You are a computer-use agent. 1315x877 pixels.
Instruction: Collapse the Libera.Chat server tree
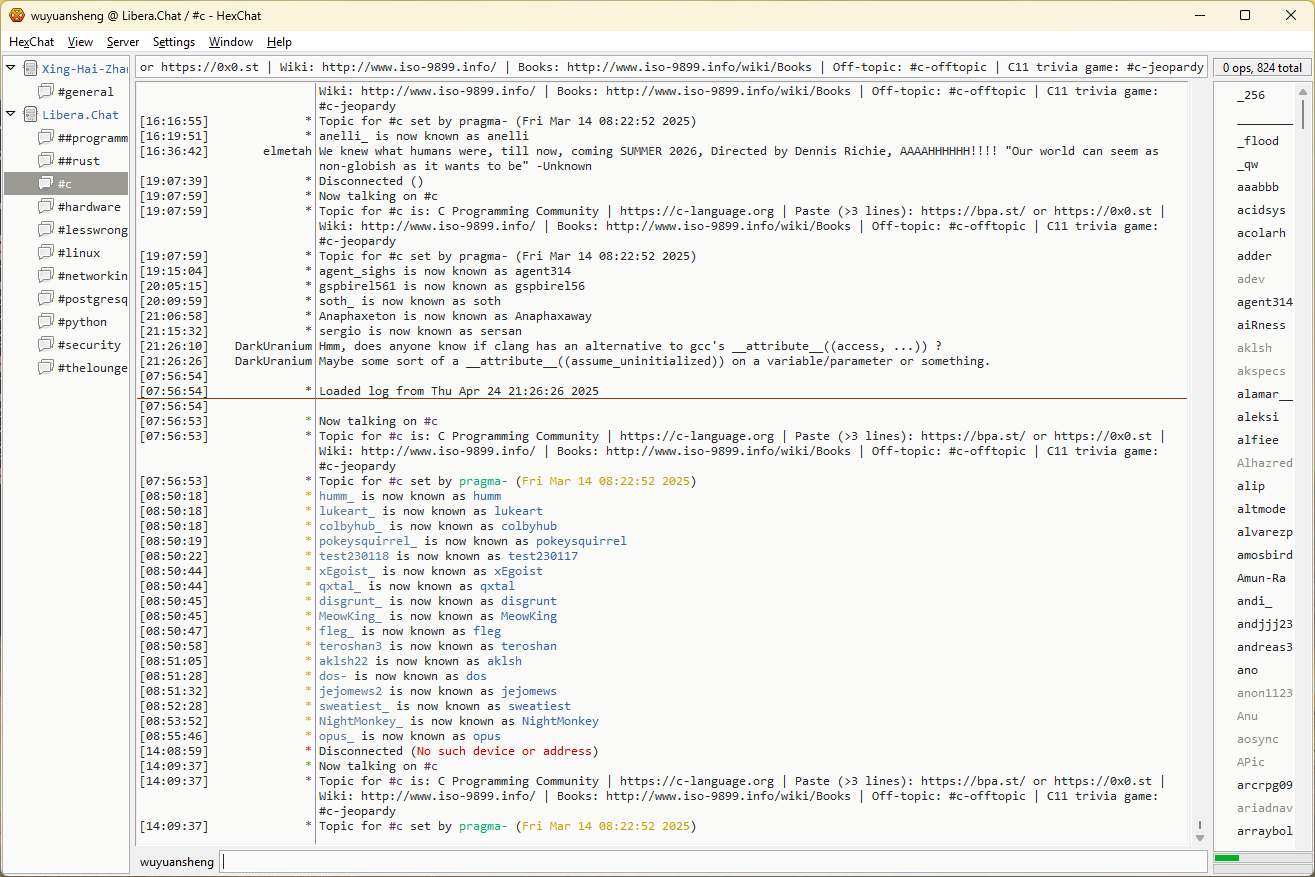pyautogui.click(x=11, y=115)
